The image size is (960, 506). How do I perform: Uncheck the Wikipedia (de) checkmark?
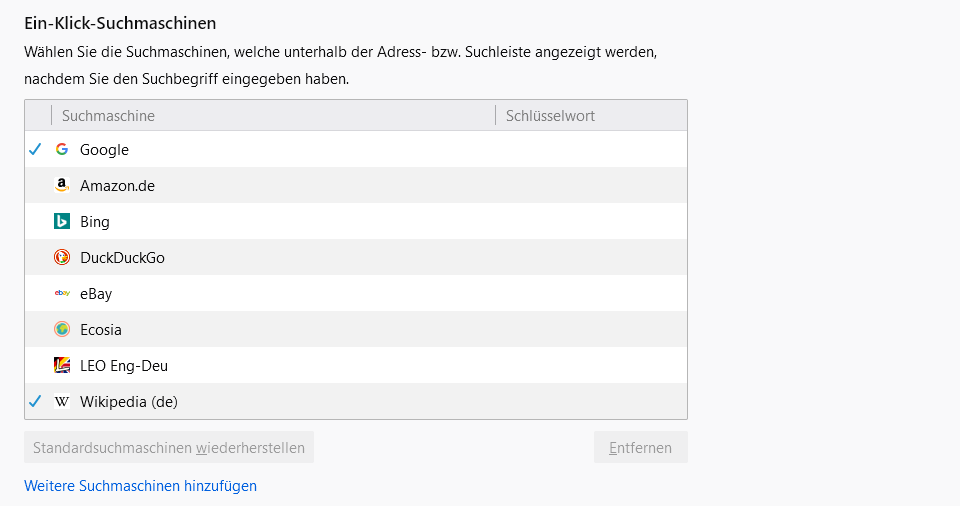[36, 401]
